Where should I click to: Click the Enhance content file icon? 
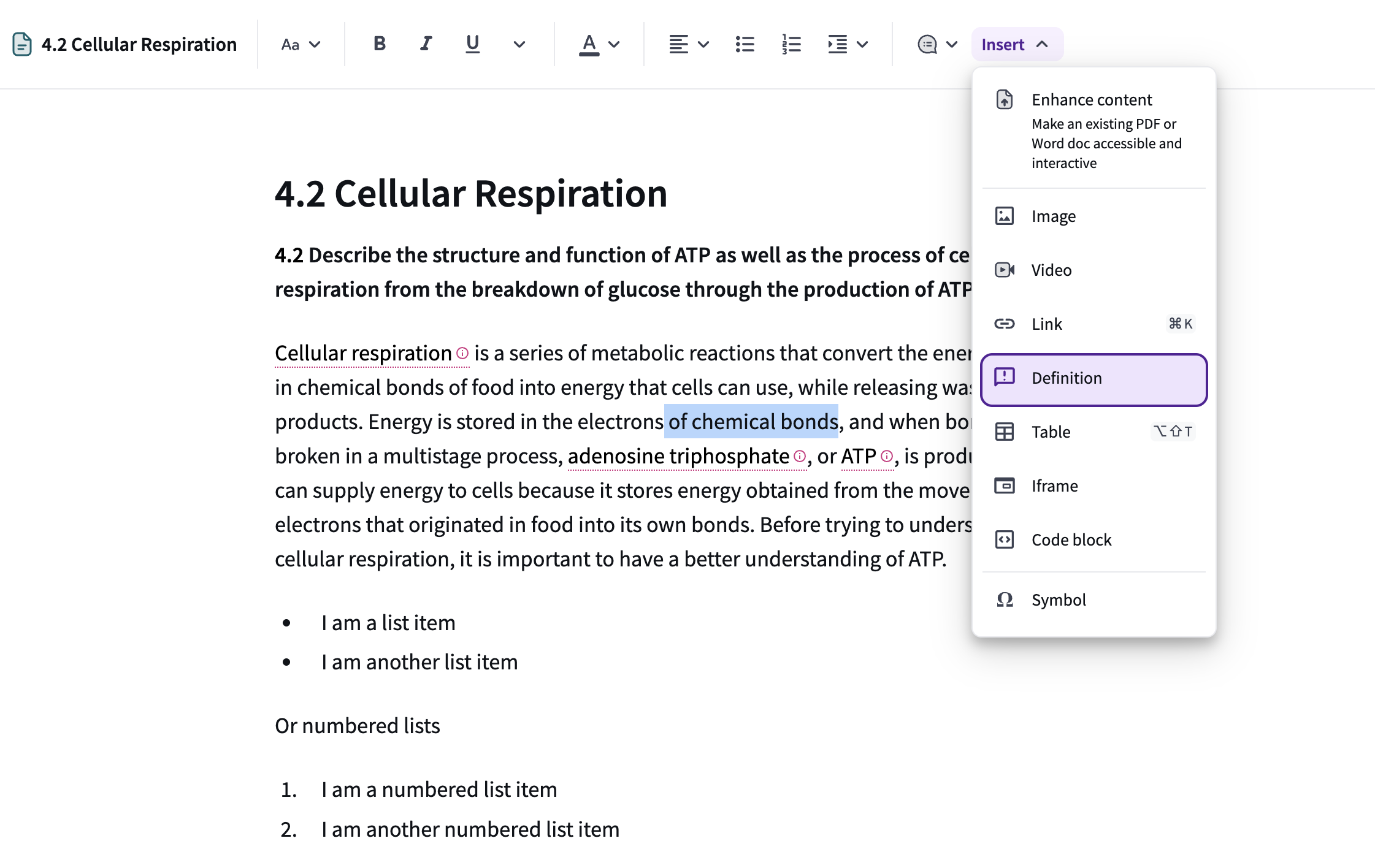1005,99
